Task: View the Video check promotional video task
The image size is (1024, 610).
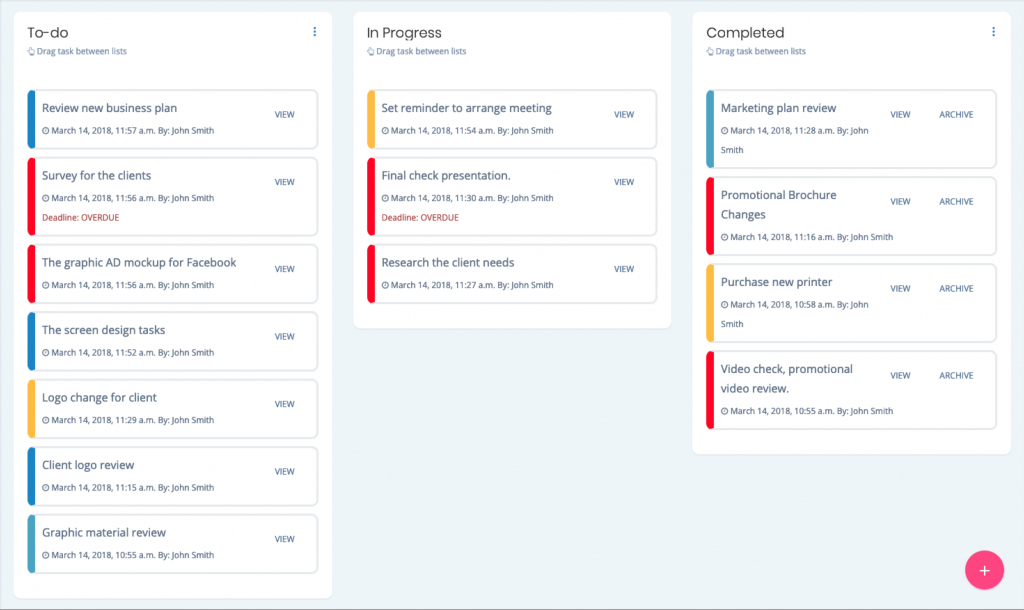Action: (x=900, y=376)
